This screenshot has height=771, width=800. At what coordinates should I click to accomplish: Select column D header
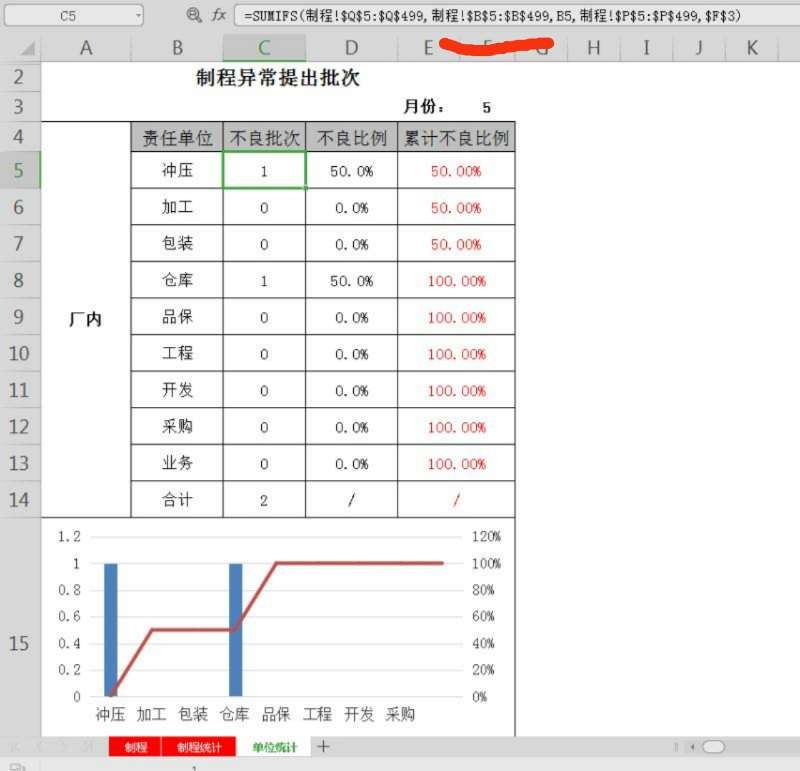(352, 48)
